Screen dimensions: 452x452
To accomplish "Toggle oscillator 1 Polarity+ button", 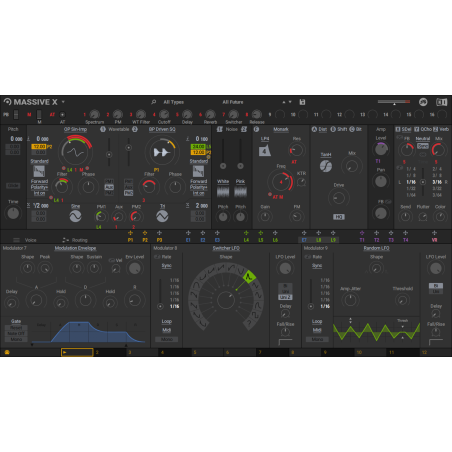I will click(x=39, y=187).
